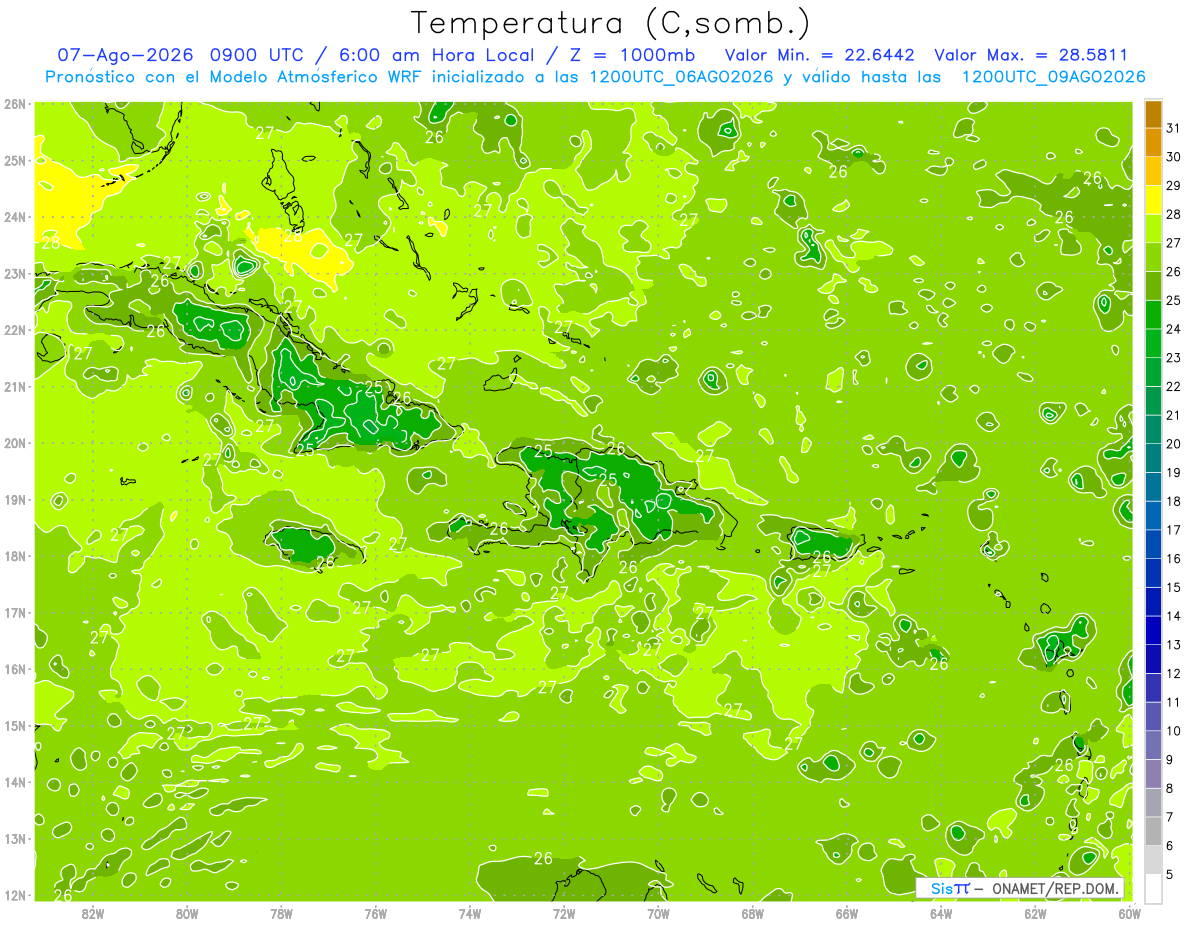Click the longitude axis label '78W'

[281, 913]
